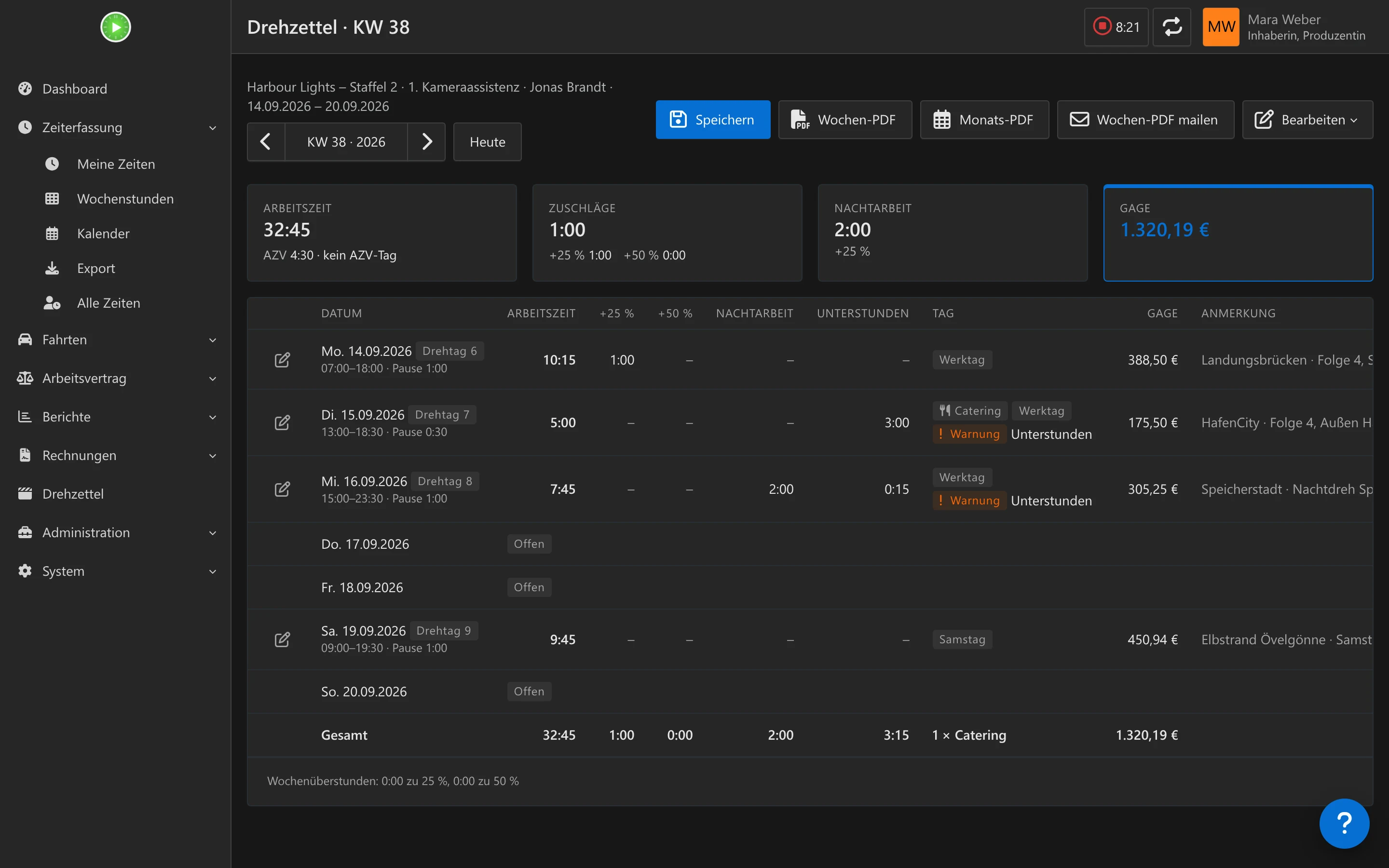Open the MW user avatar

click(1221, 27)
